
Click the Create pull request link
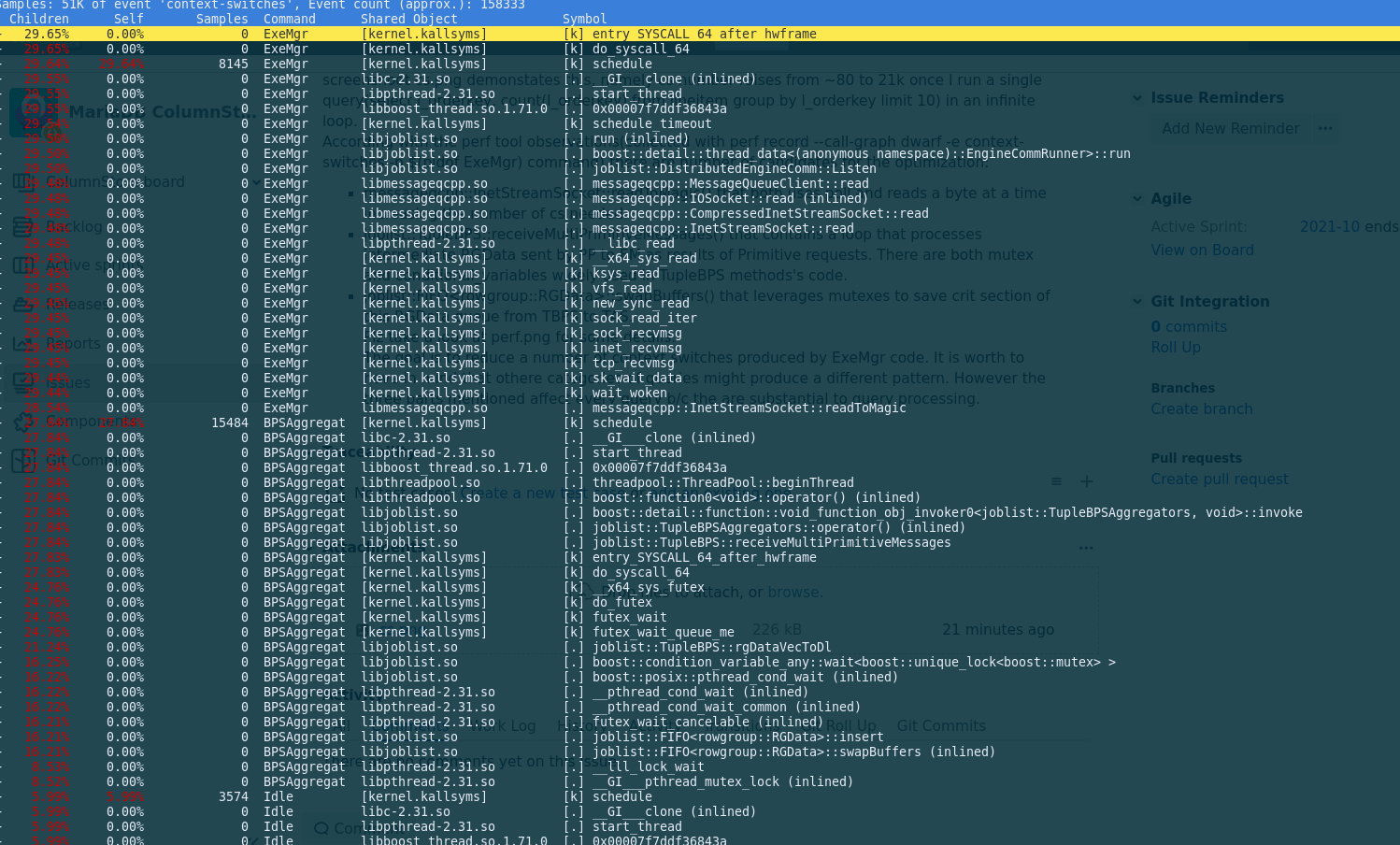1219,480
